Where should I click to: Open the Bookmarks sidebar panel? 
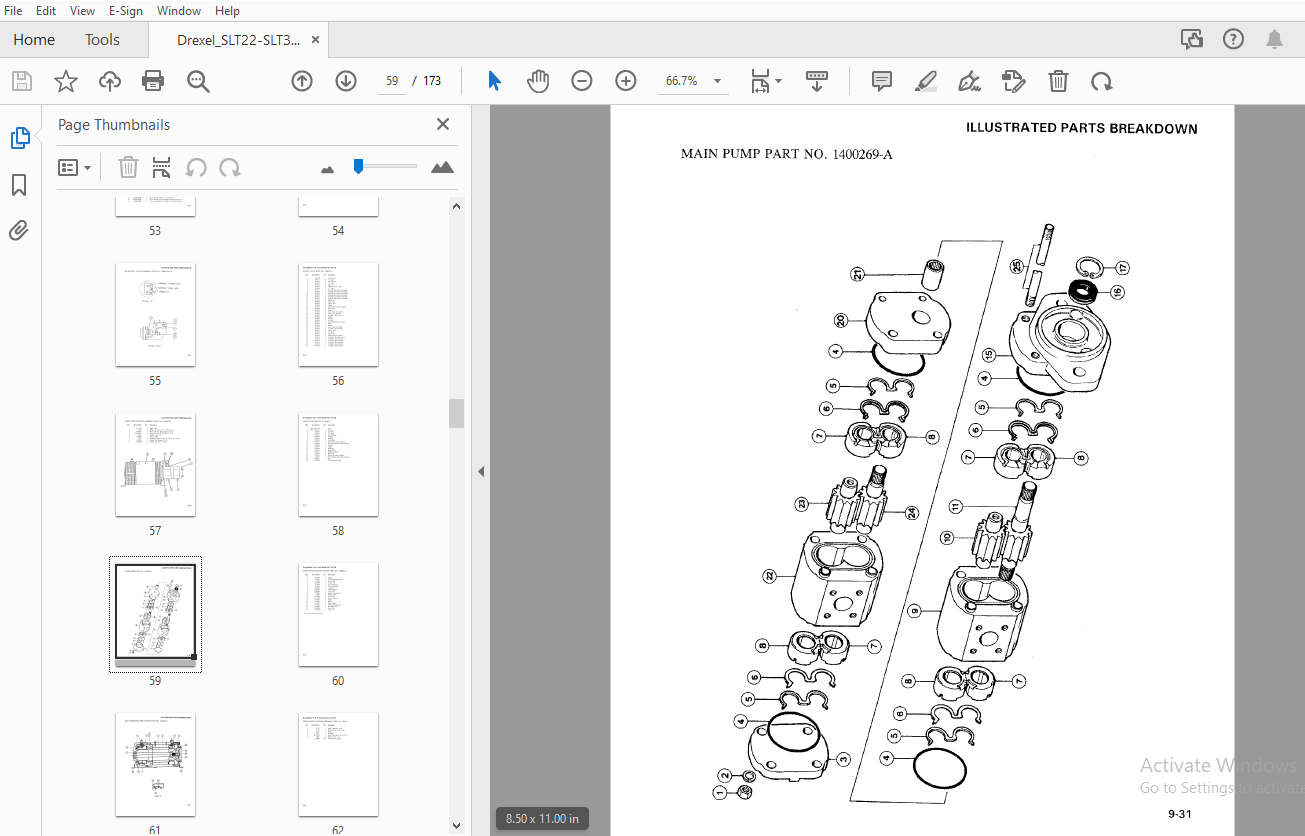coord(20,185)
